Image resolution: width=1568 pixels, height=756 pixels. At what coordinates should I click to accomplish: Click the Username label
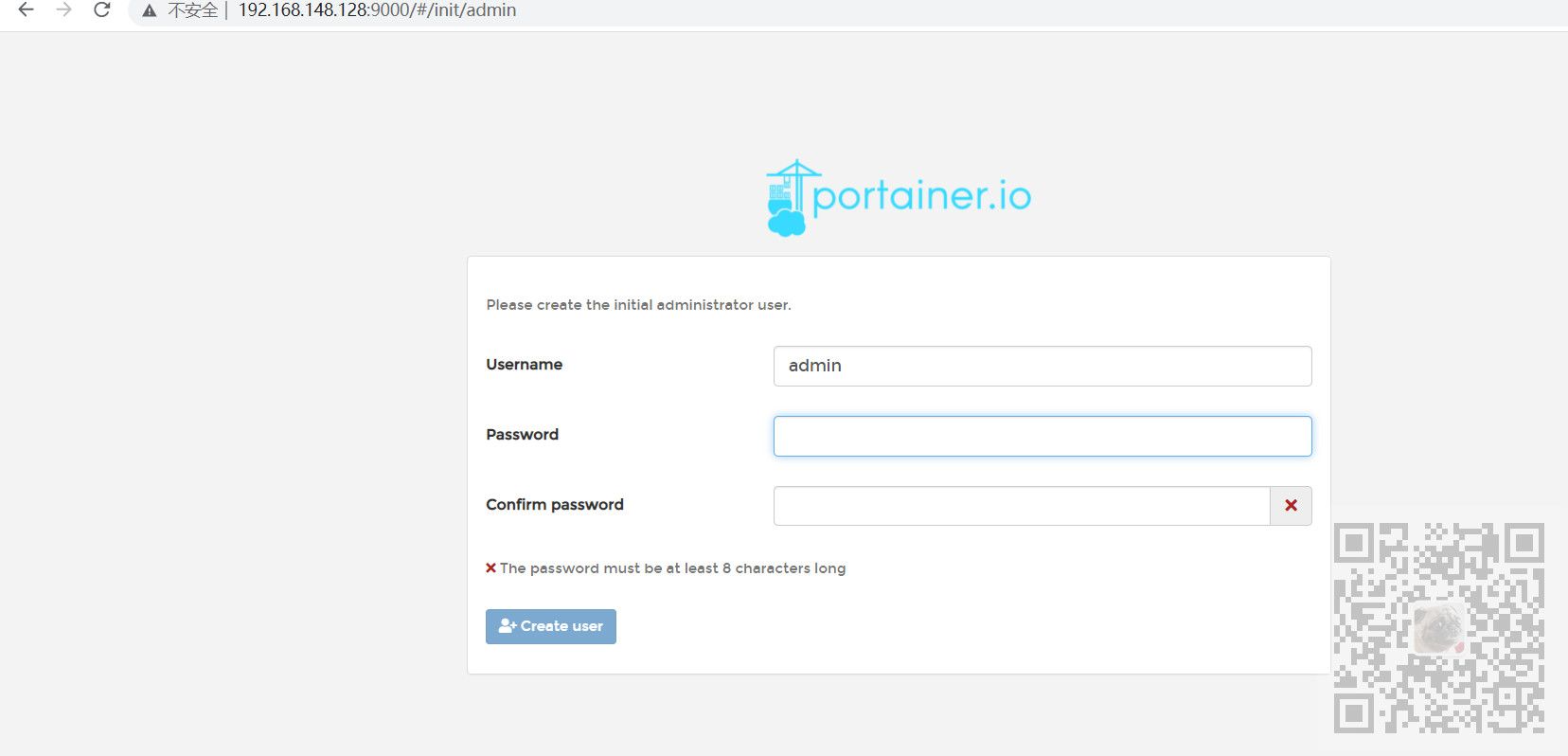(x=525, y=365)
